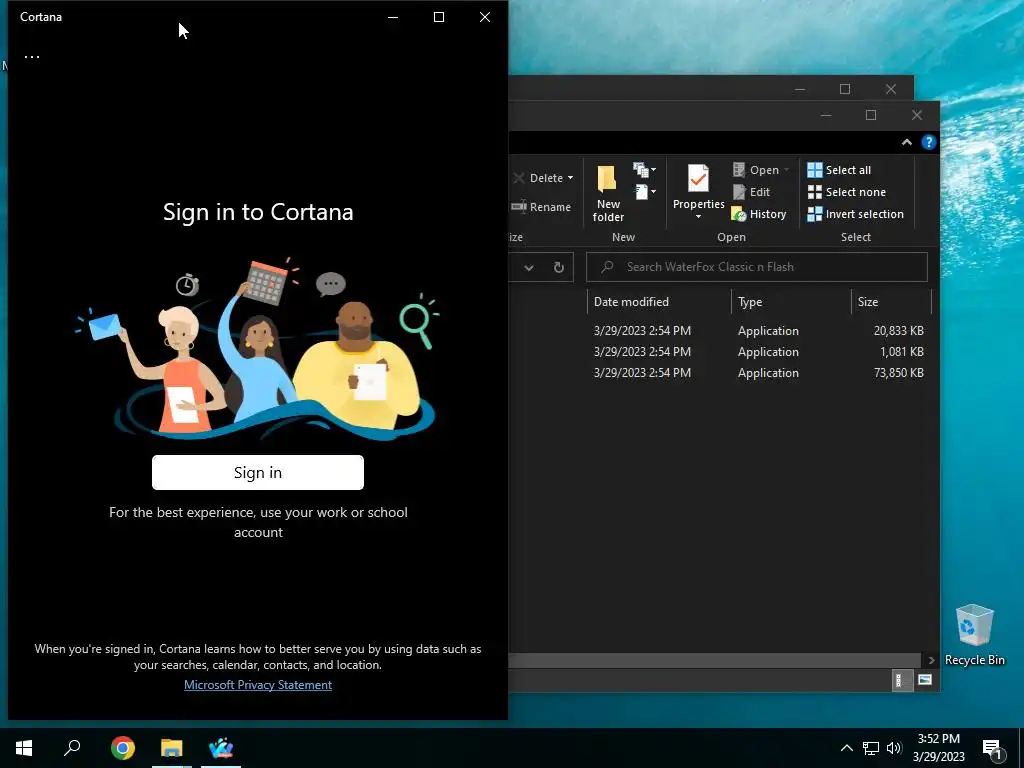Create a New folder from the ribbon
The image size is (1024, 768).
pos(607,193)
